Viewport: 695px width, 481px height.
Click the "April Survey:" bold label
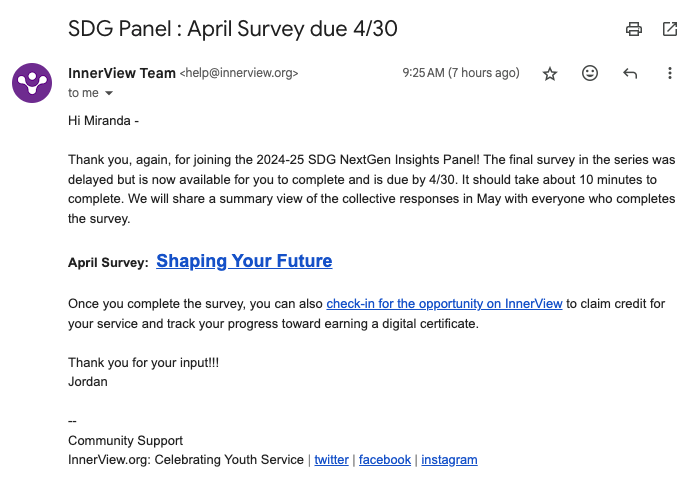[108, 263]
